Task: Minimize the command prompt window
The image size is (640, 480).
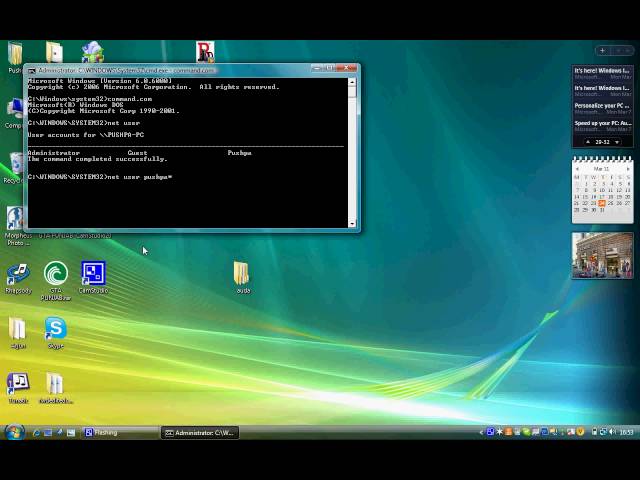Action: pyautogui.click(x=317, y=68)
